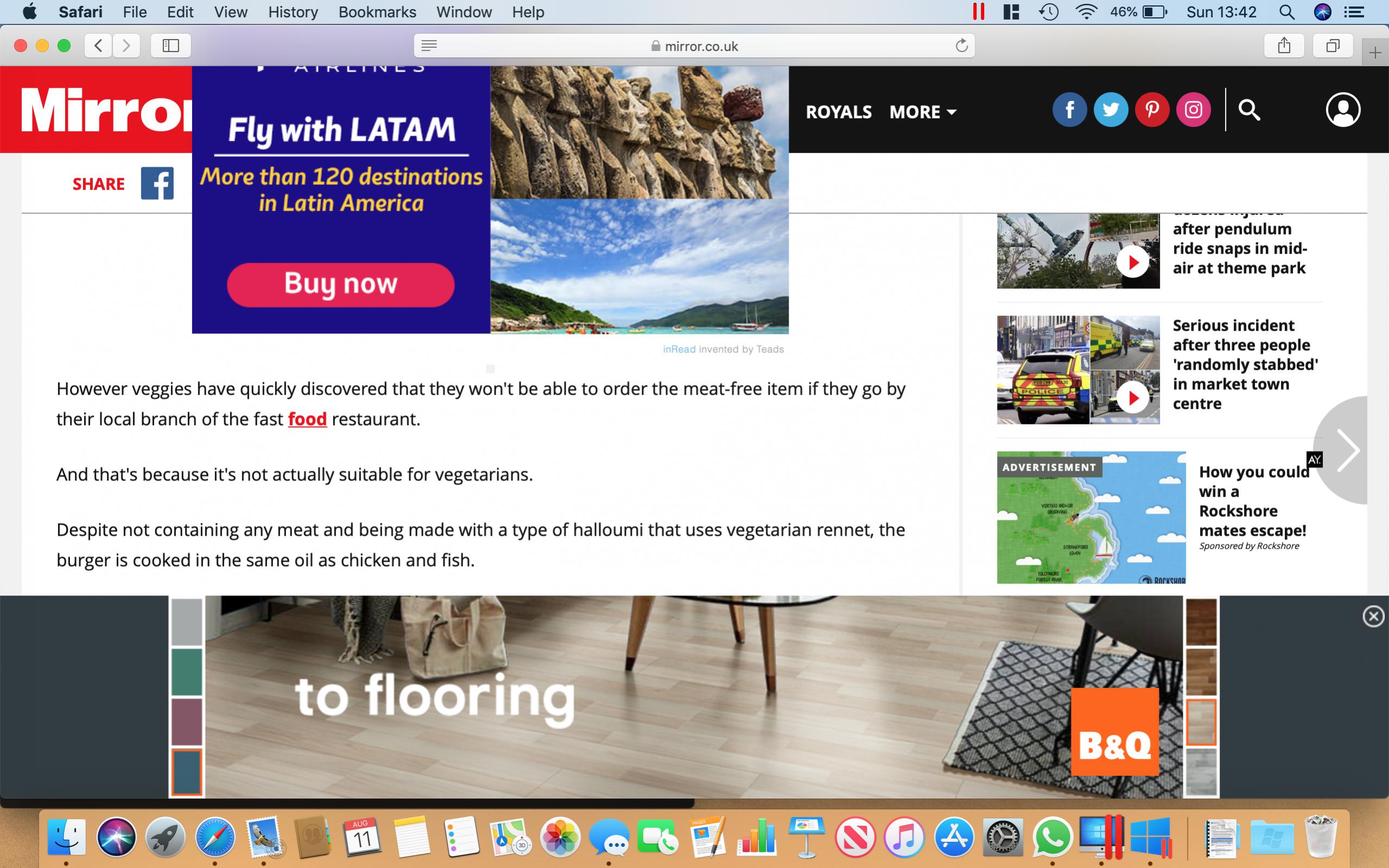Play the pendulum ride video

pos(1132,262)
